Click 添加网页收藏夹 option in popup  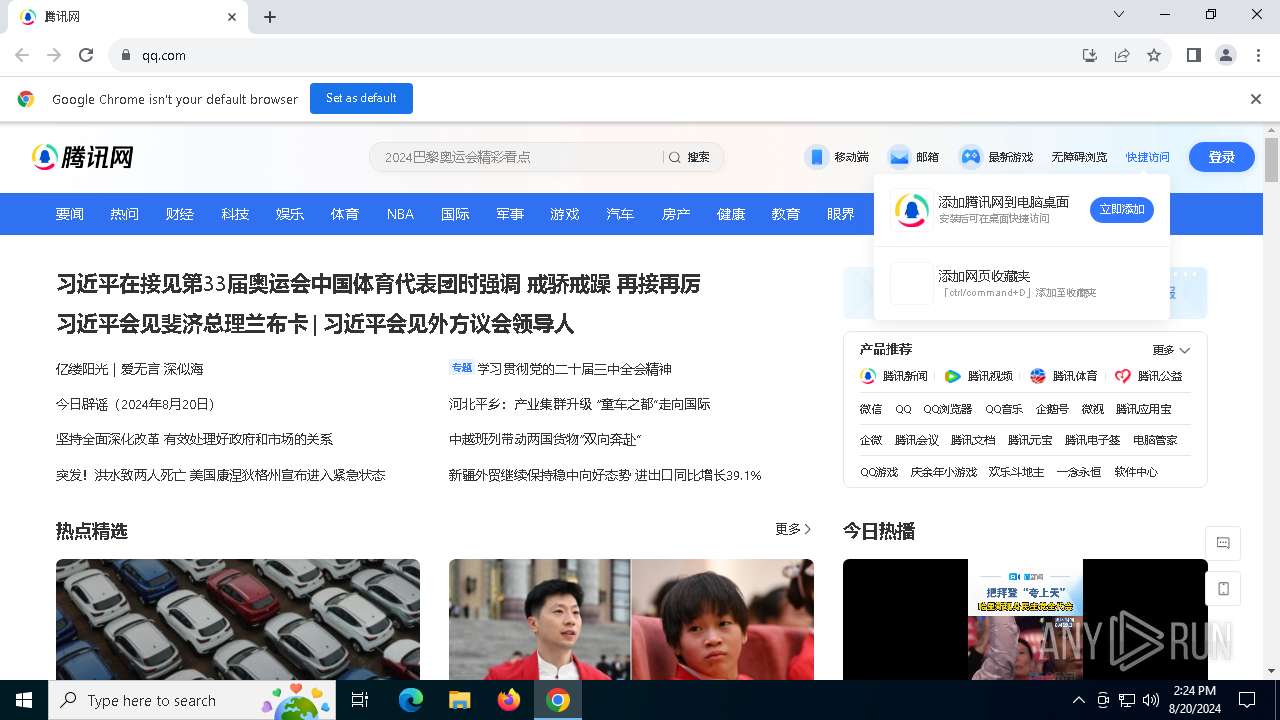tap(1021, 283)
